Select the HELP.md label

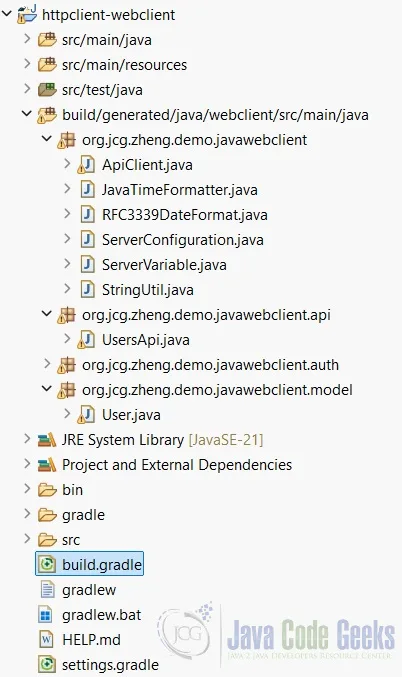tap(91, 640)
